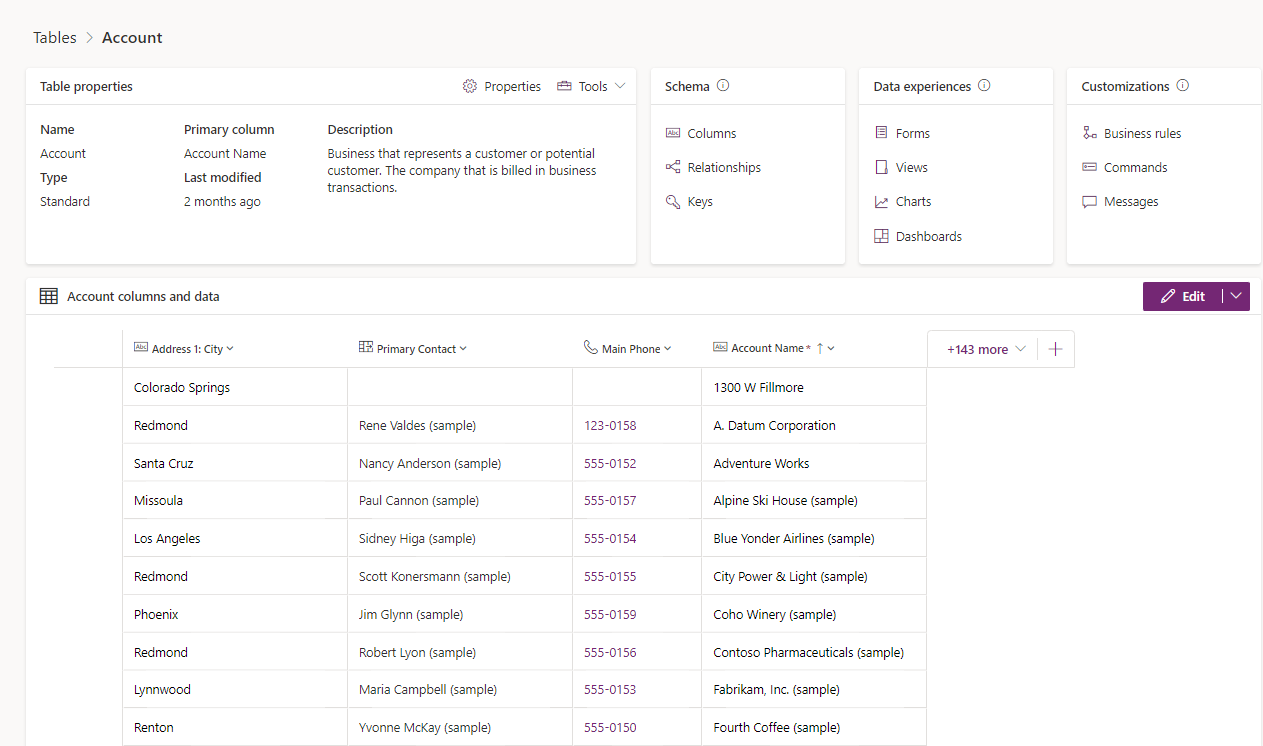The height and width of the screenshot is (746, 1263).
Task: Open the Views link
Action: (x=912, y=167)
